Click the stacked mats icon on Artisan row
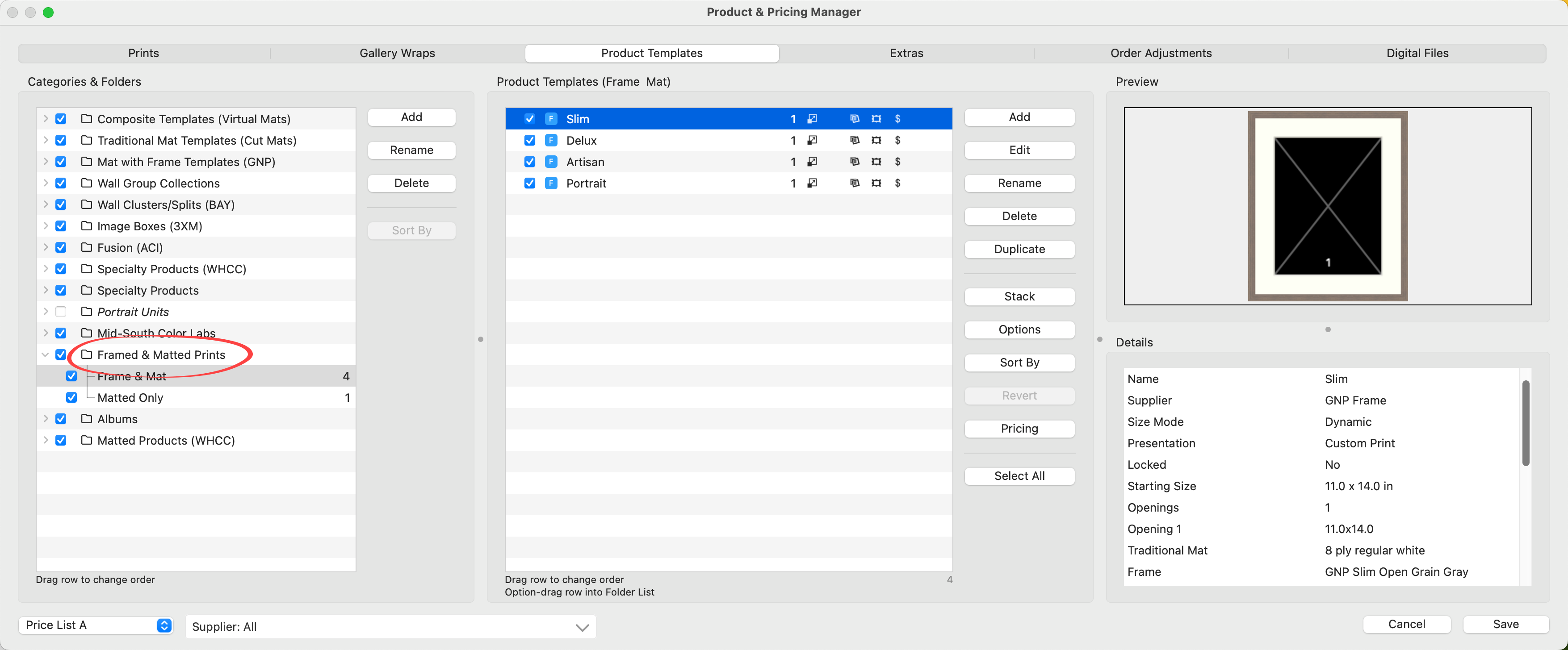This screenshot has height=650, width=1568. [x=855, y=162]
